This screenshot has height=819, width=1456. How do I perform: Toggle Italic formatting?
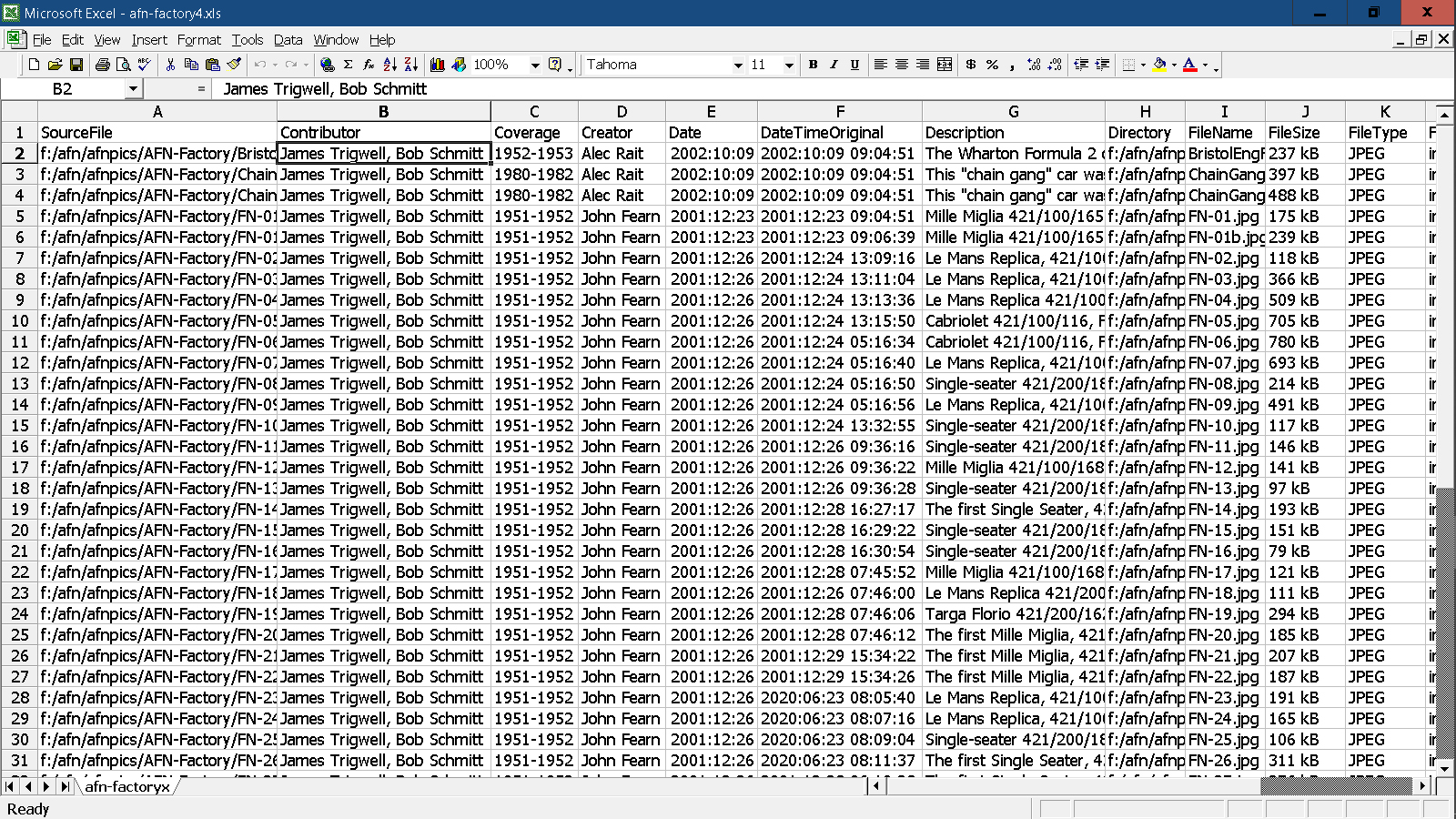[834, 65]
